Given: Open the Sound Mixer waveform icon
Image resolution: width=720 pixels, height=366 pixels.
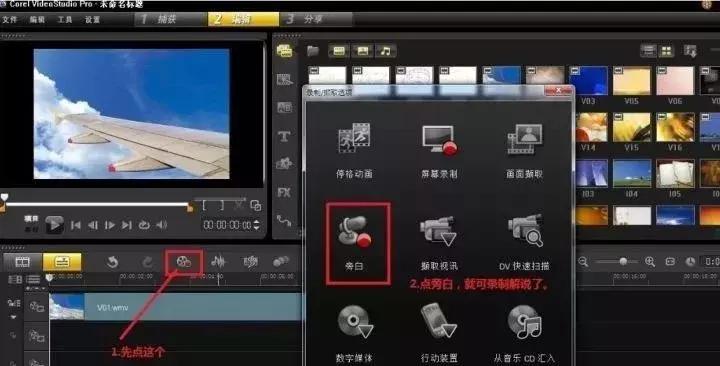Looking at the screenshot, I should coord(219,262).
